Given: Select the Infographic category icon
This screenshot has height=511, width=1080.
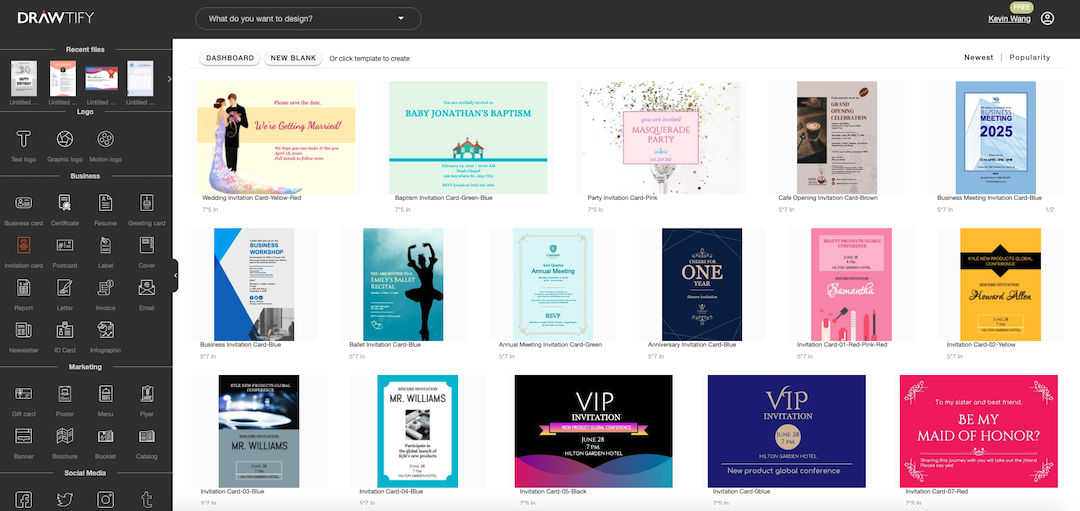Looking at the screenshot, I should pos(105,329).
